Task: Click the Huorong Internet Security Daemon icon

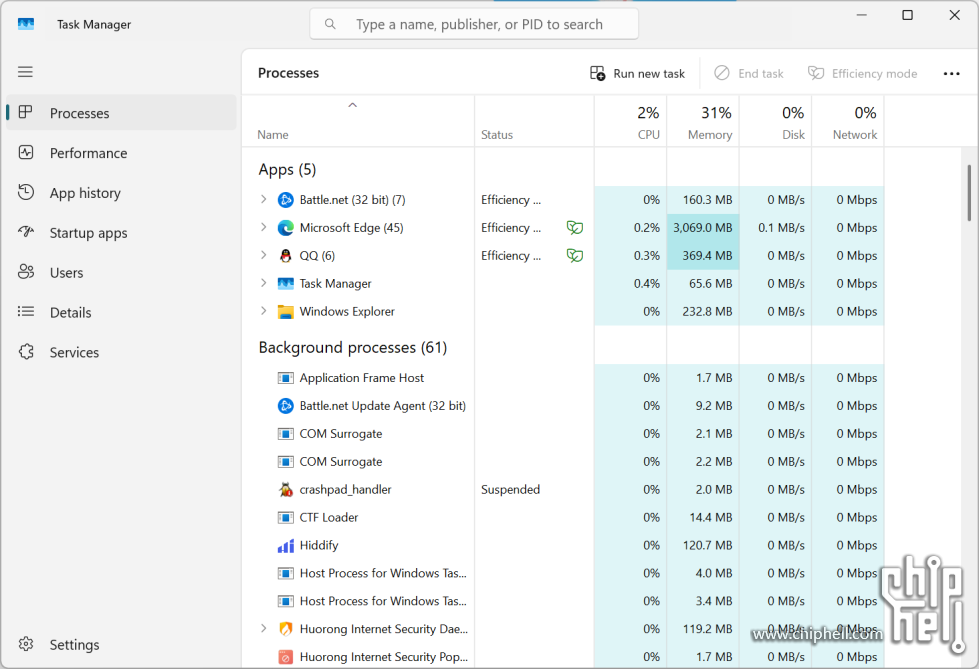Action: pos(285,629)
